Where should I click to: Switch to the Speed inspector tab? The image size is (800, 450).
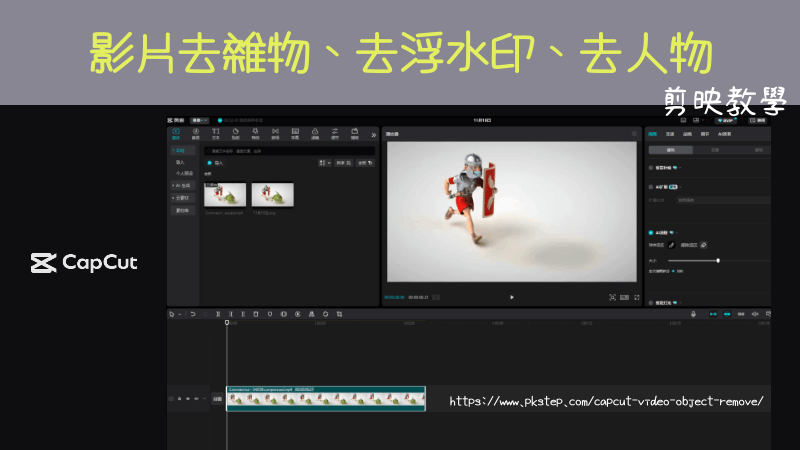670,134
